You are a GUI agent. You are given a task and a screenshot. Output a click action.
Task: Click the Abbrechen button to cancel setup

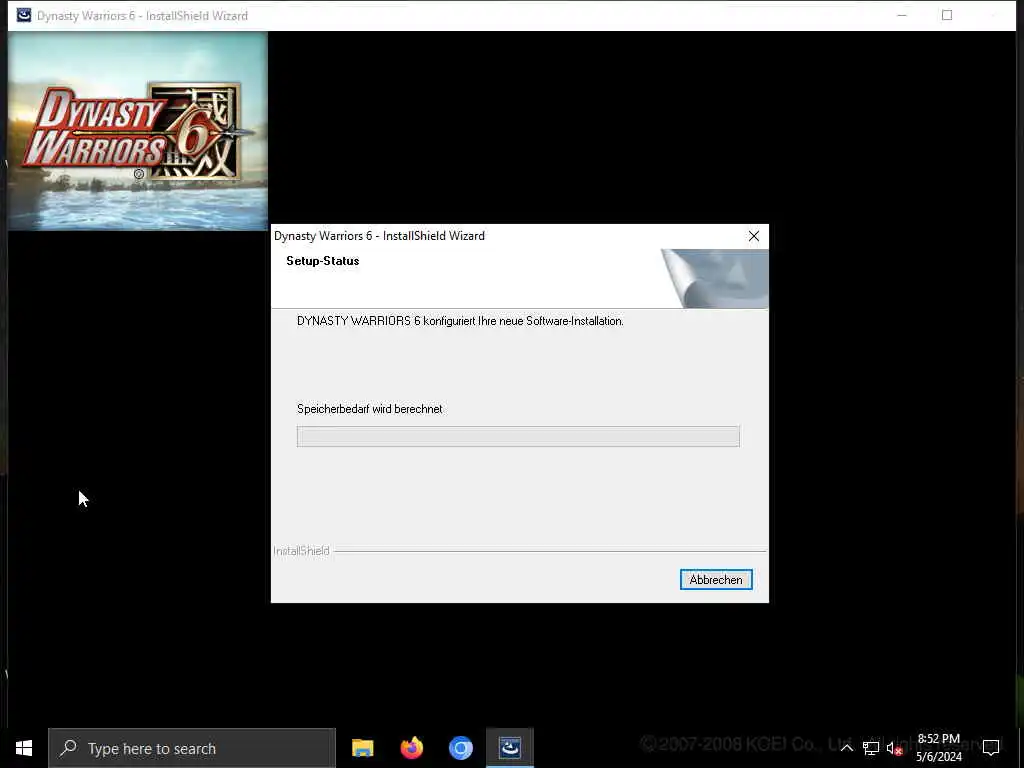(x=716, y=579)
